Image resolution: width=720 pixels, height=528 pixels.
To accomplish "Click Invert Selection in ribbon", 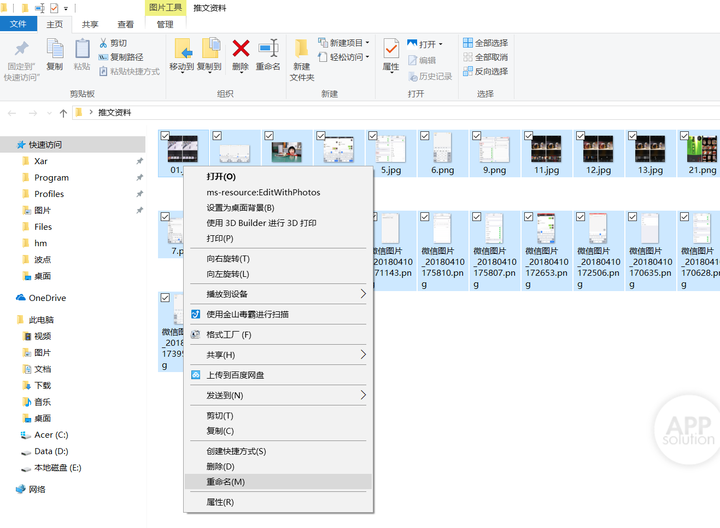I will [x=485, y=71].
